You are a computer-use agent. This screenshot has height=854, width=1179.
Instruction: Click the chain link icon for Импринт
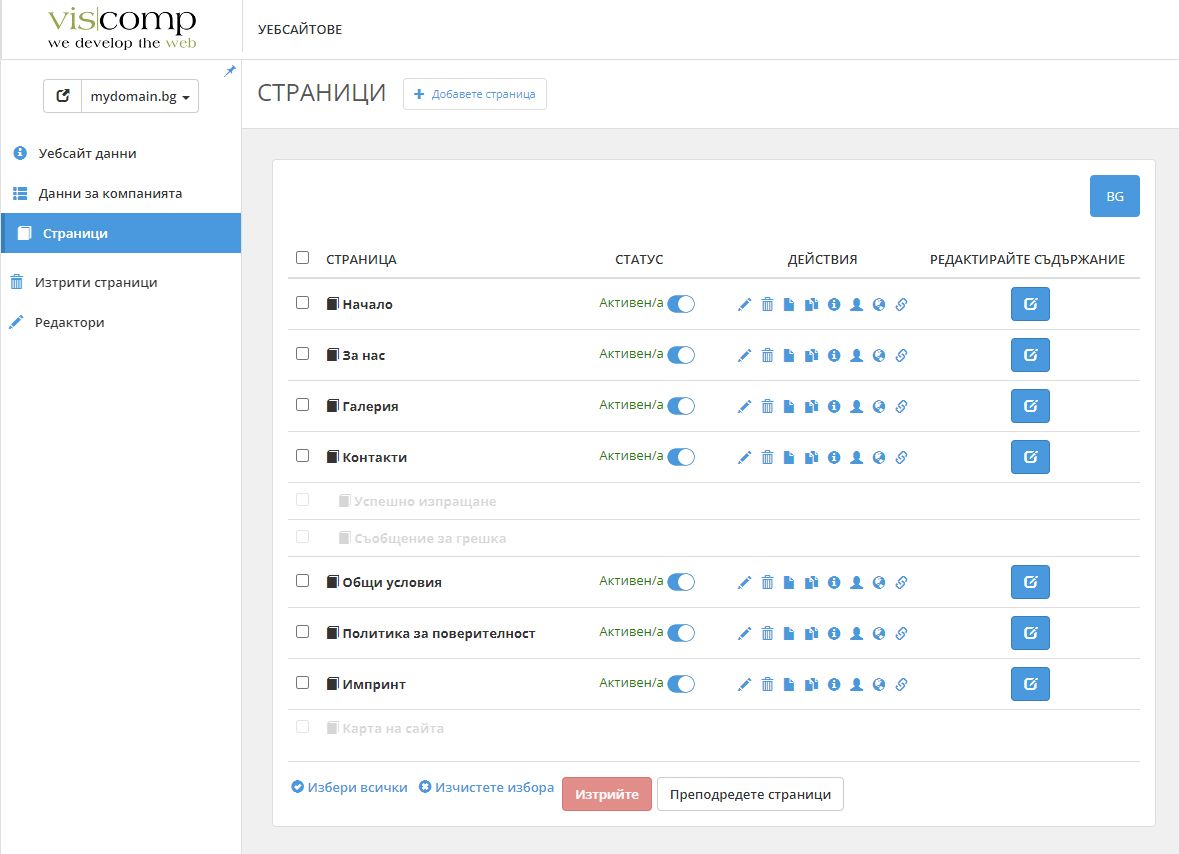click(901, 685)
